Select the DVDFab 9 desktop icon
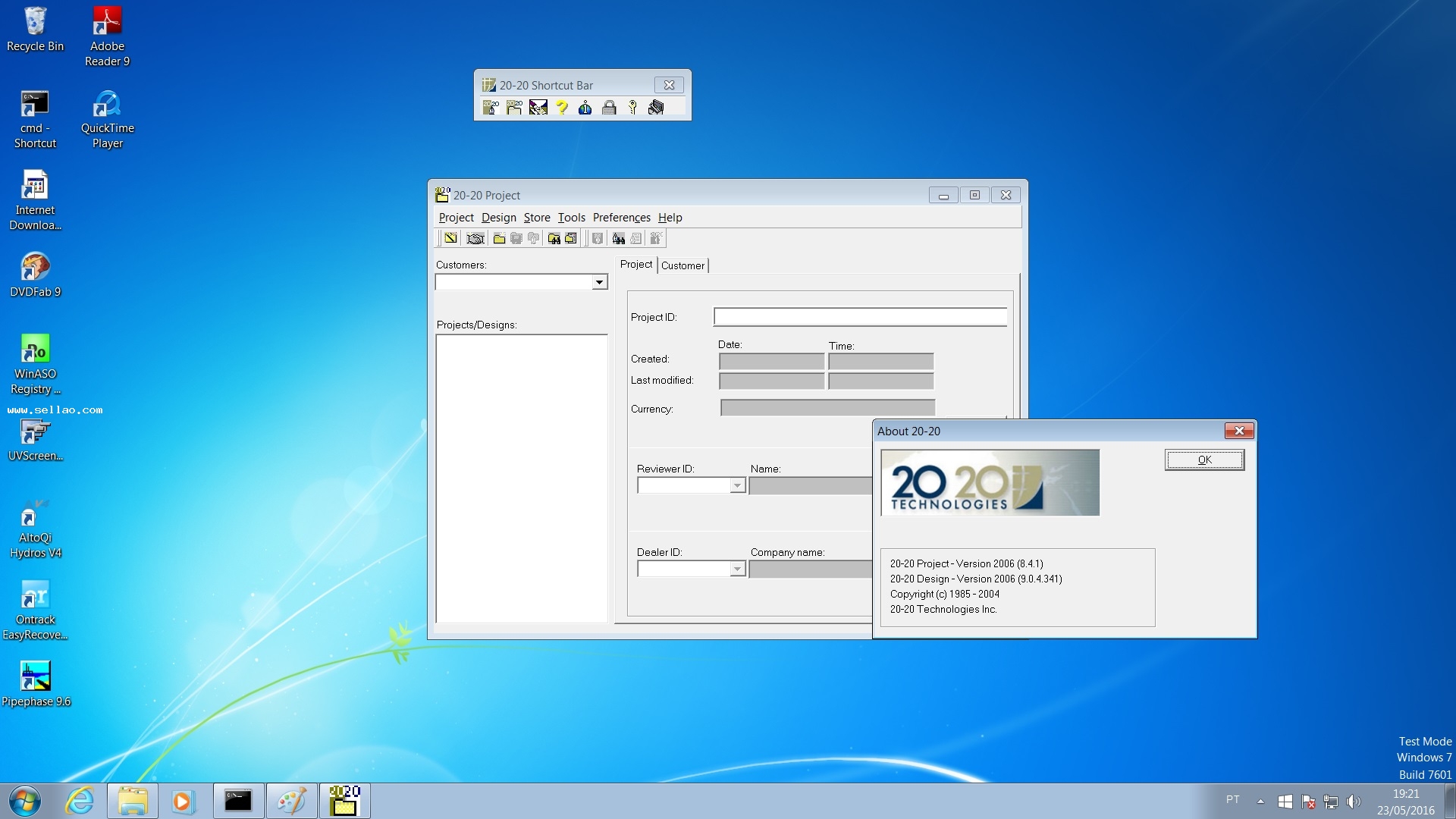 (x=35, y=275)
